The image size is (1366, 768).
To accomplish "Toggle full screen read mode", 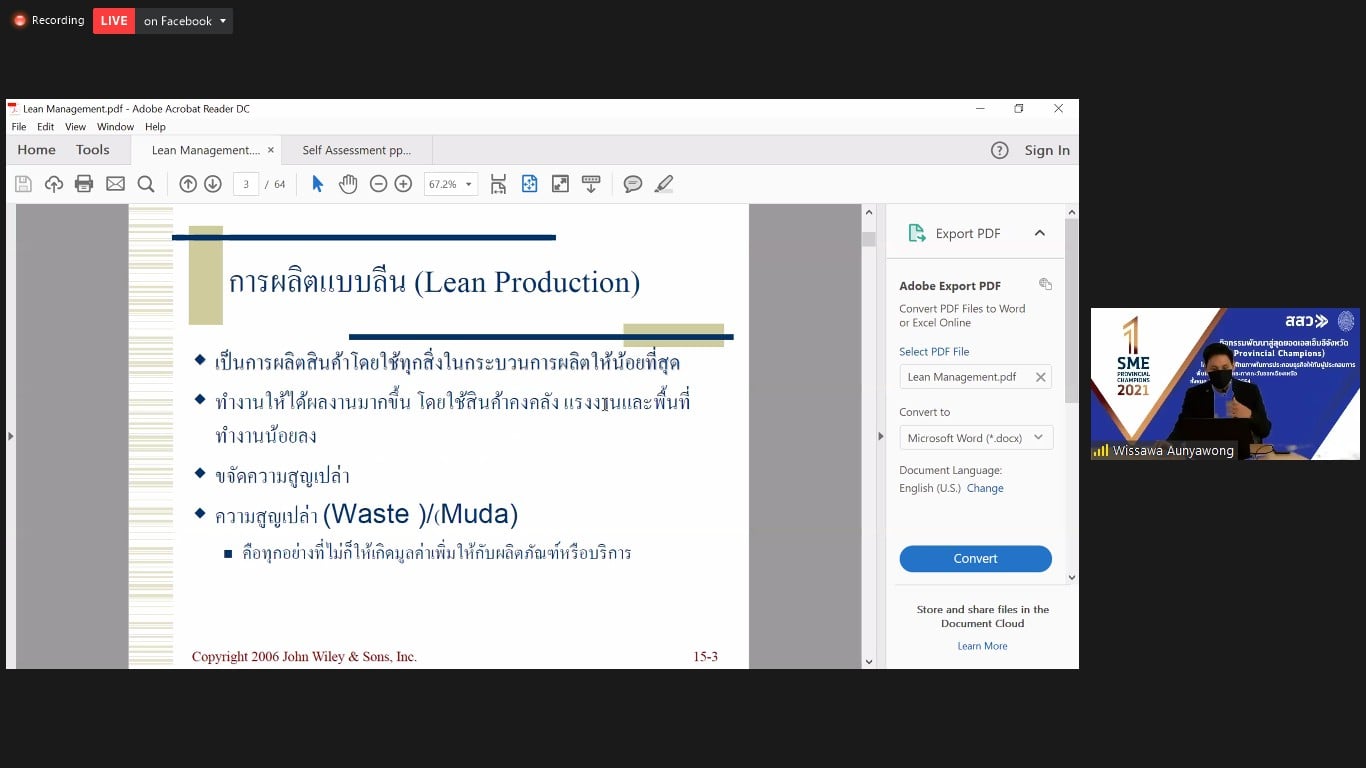I will coord(560,184).
